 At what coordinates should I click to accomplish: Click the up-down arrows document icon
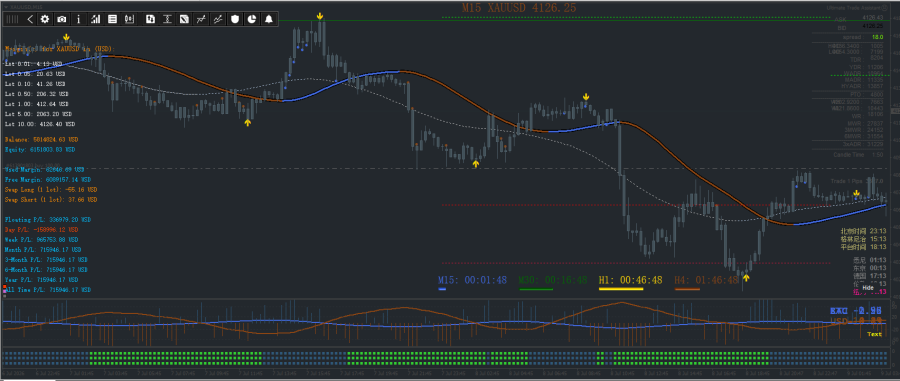[150, 19]
